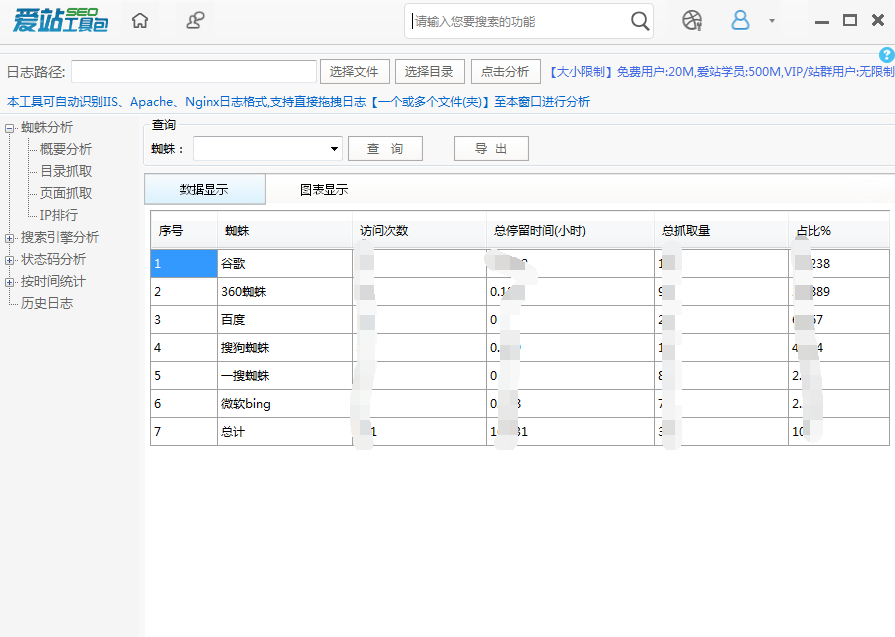Minimize the window
Screen dimensions: 895x637
(x=821, y=22)
